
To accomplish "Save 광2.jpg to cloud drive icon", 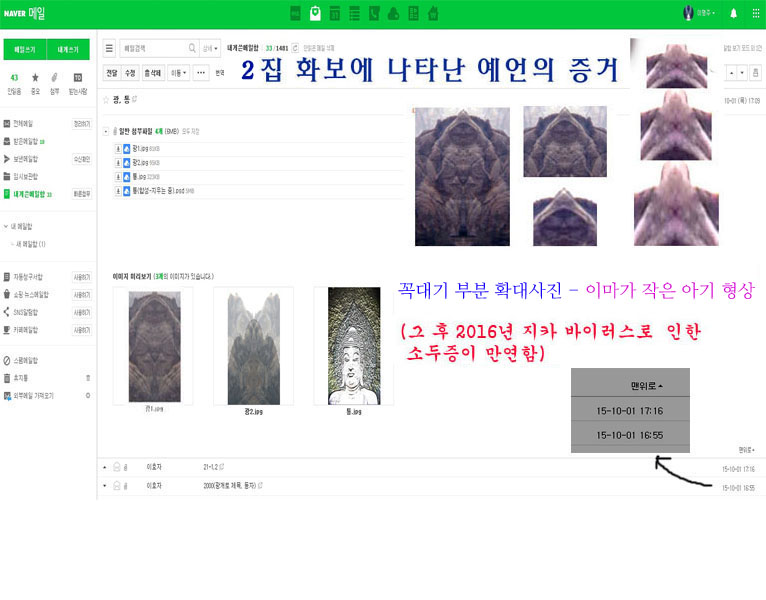I will [x=127, y=163].
